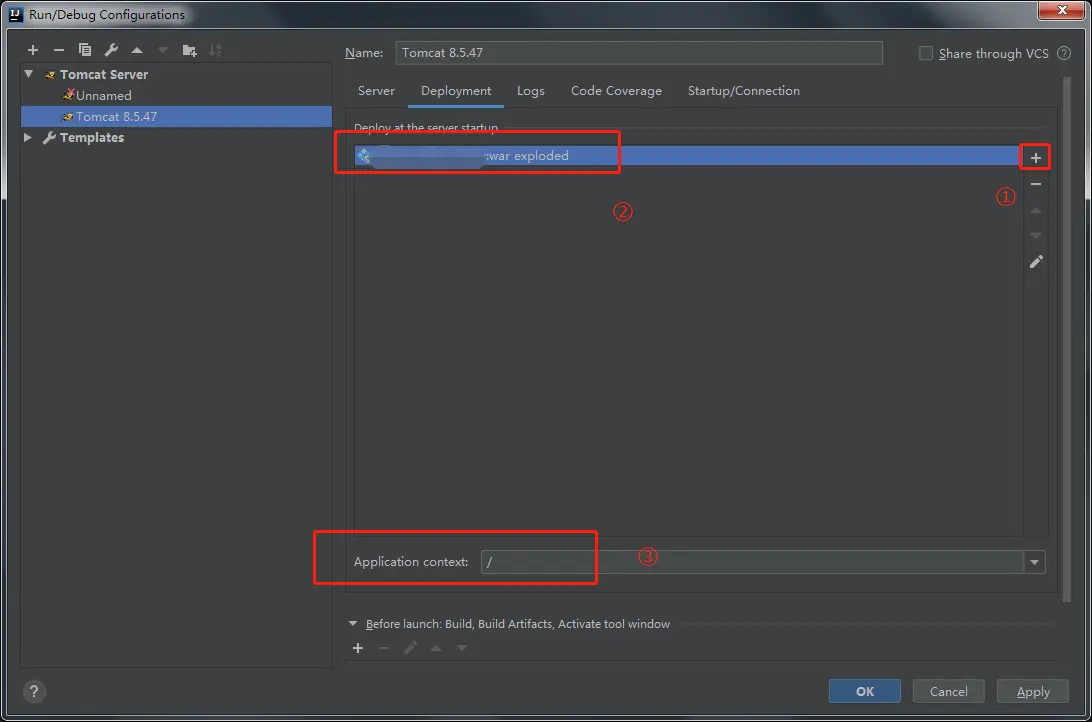
Task: Close the Run/Debug Configurations dialog
Action: tap(1061, 10)
